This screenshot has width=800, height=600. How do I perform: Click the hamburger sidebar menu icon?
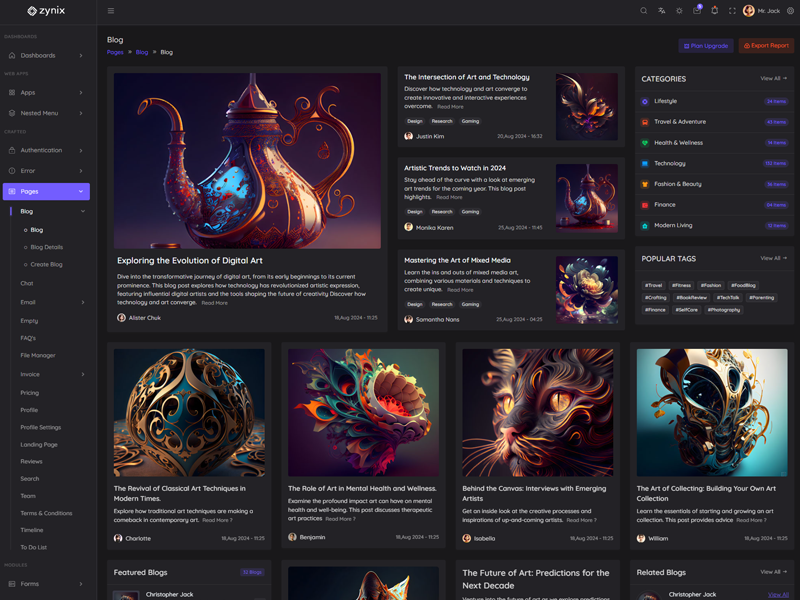click(110, 11)
